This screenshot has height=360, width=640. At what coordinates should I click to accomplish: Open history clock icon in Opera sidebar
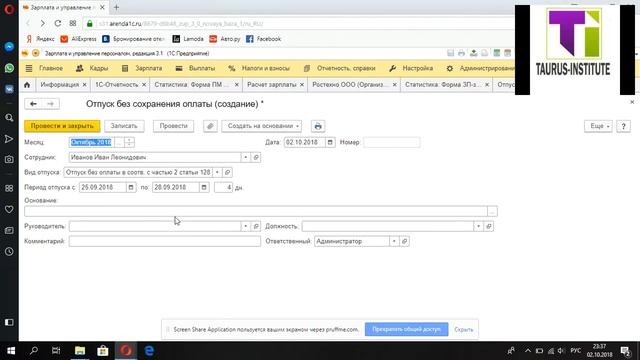tap(9, 252)
